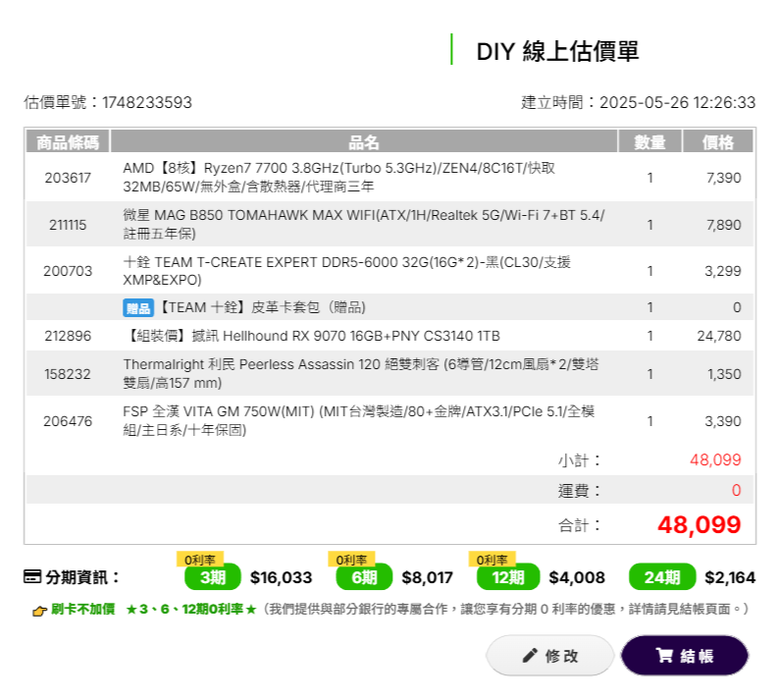Click the price 3,390
The image size is (780, 700).
[723, 421]
